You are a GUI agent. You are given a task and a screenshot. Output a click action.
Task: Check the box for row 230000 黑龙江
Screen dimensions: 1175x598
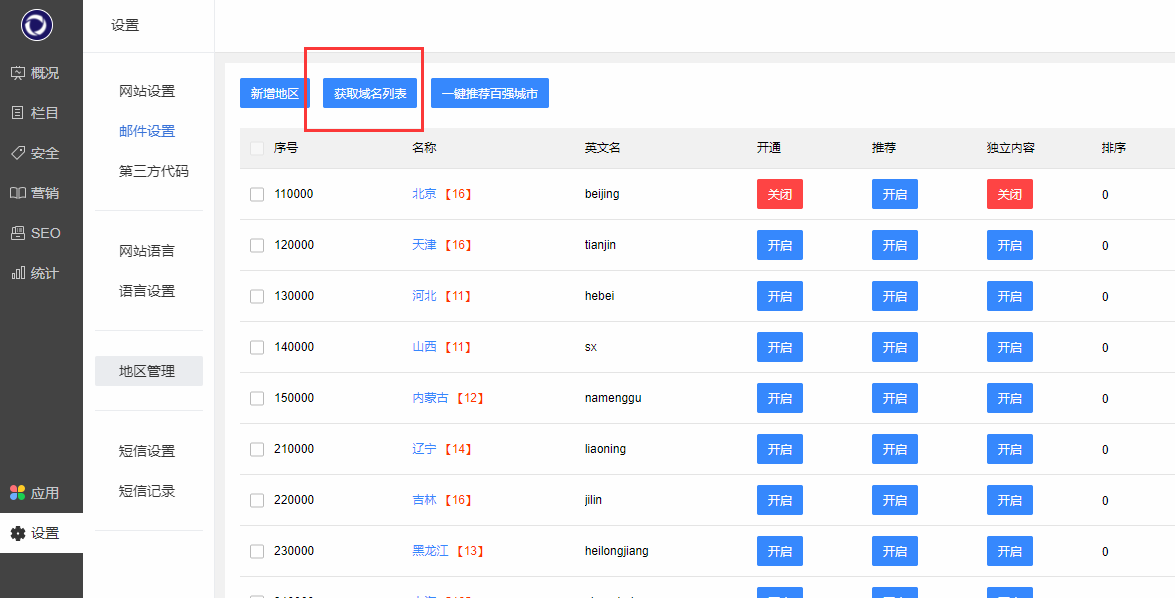coord(257,551)
